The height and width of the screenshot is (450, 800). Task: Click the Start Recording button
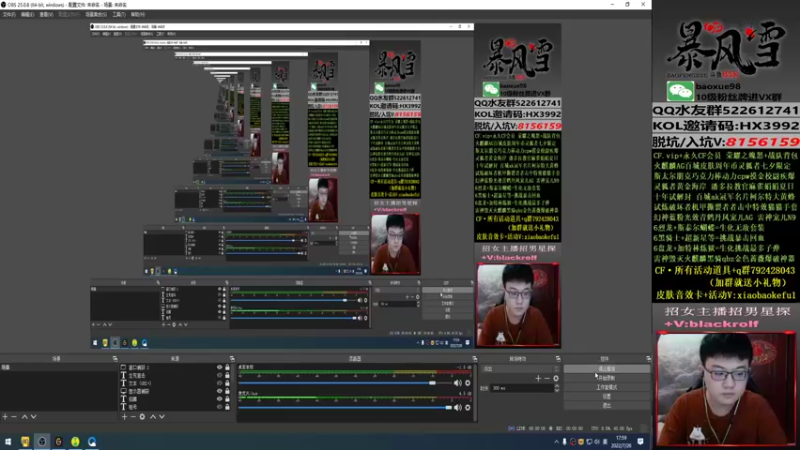tap(607, 378)
